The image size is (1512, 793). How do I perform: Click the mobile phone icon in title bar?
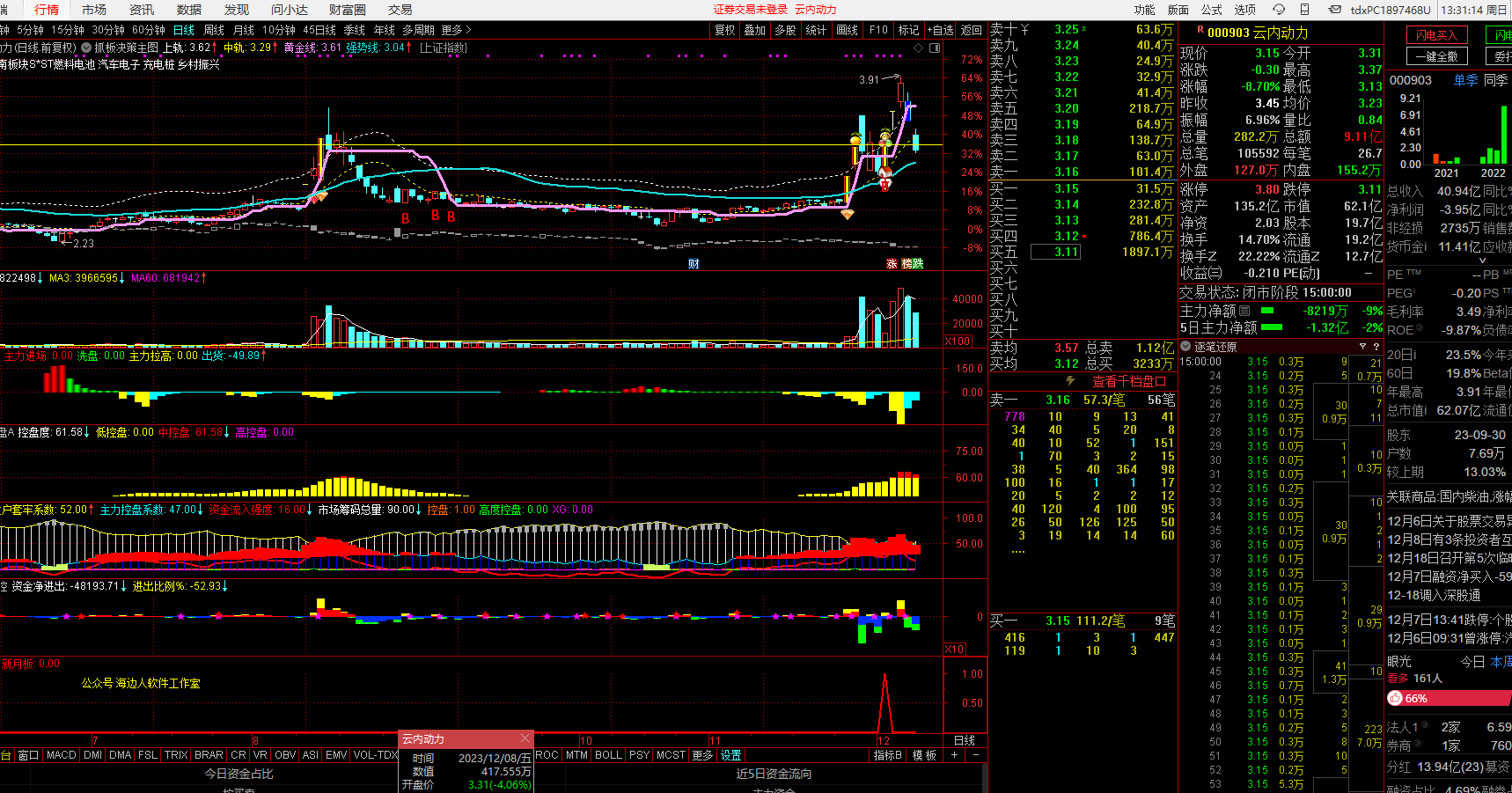(x=1304, y=10)
